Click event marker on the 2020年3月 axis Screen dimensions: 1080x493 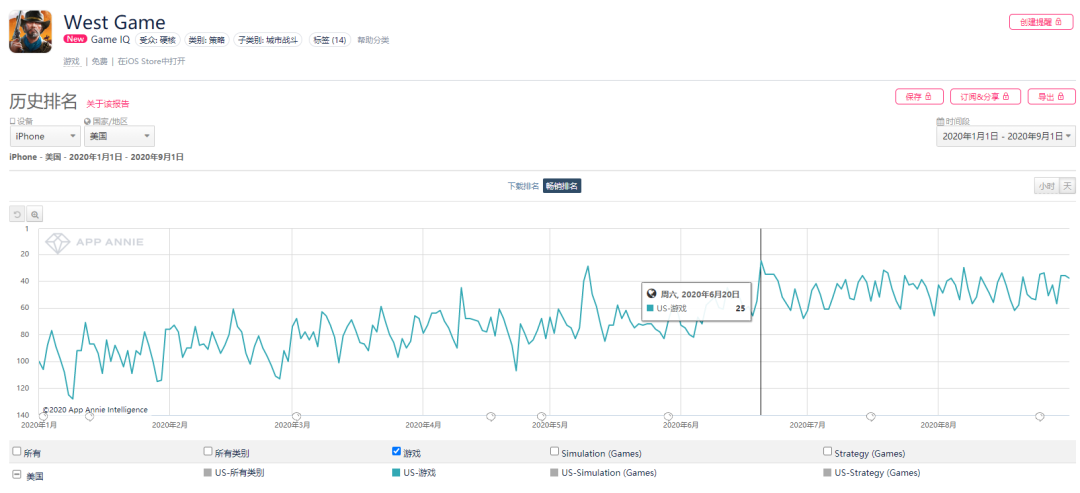296,416
